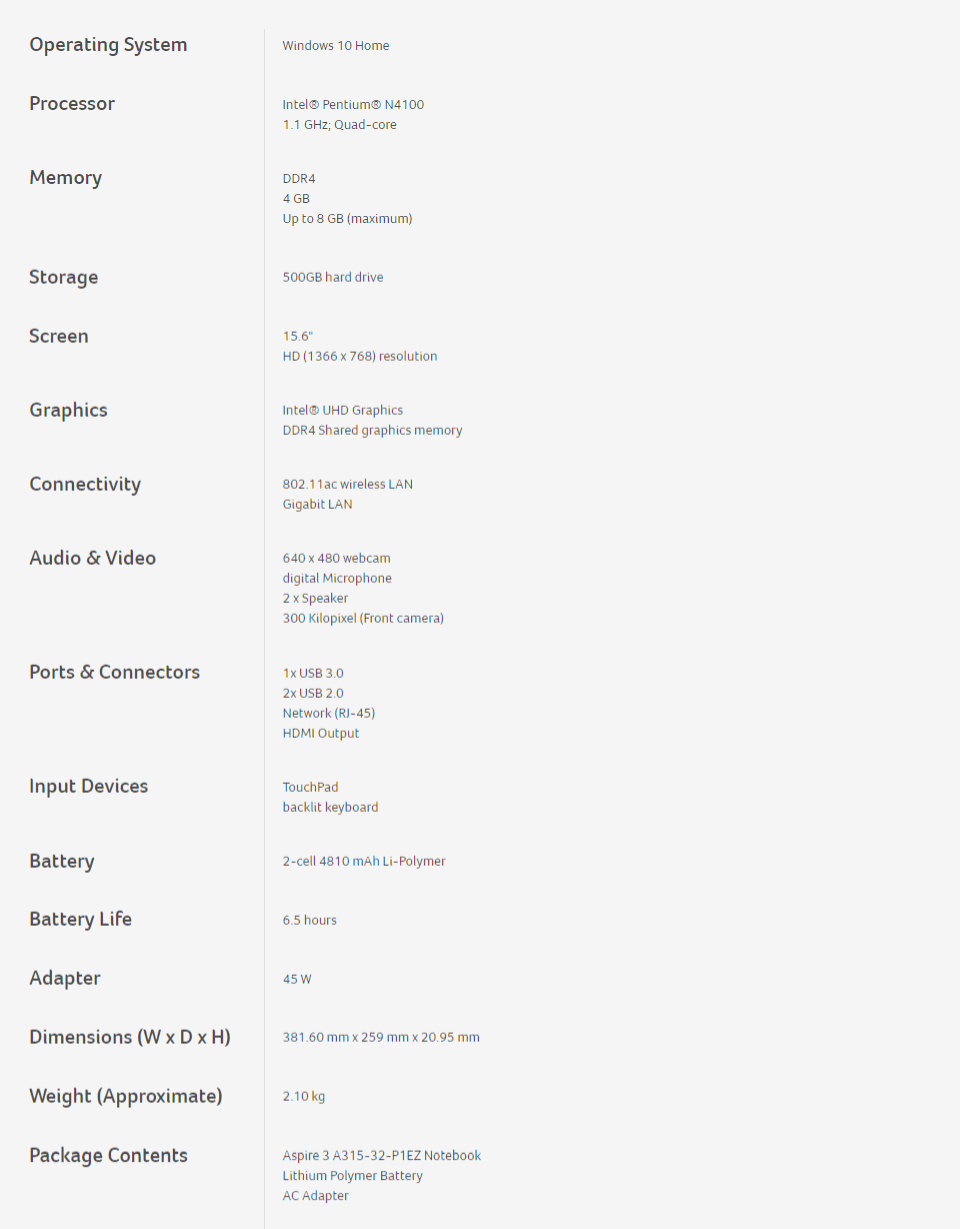Click backlit keyboard text
The width and height of the screenshot is (960, 1229).
point(330,808)
